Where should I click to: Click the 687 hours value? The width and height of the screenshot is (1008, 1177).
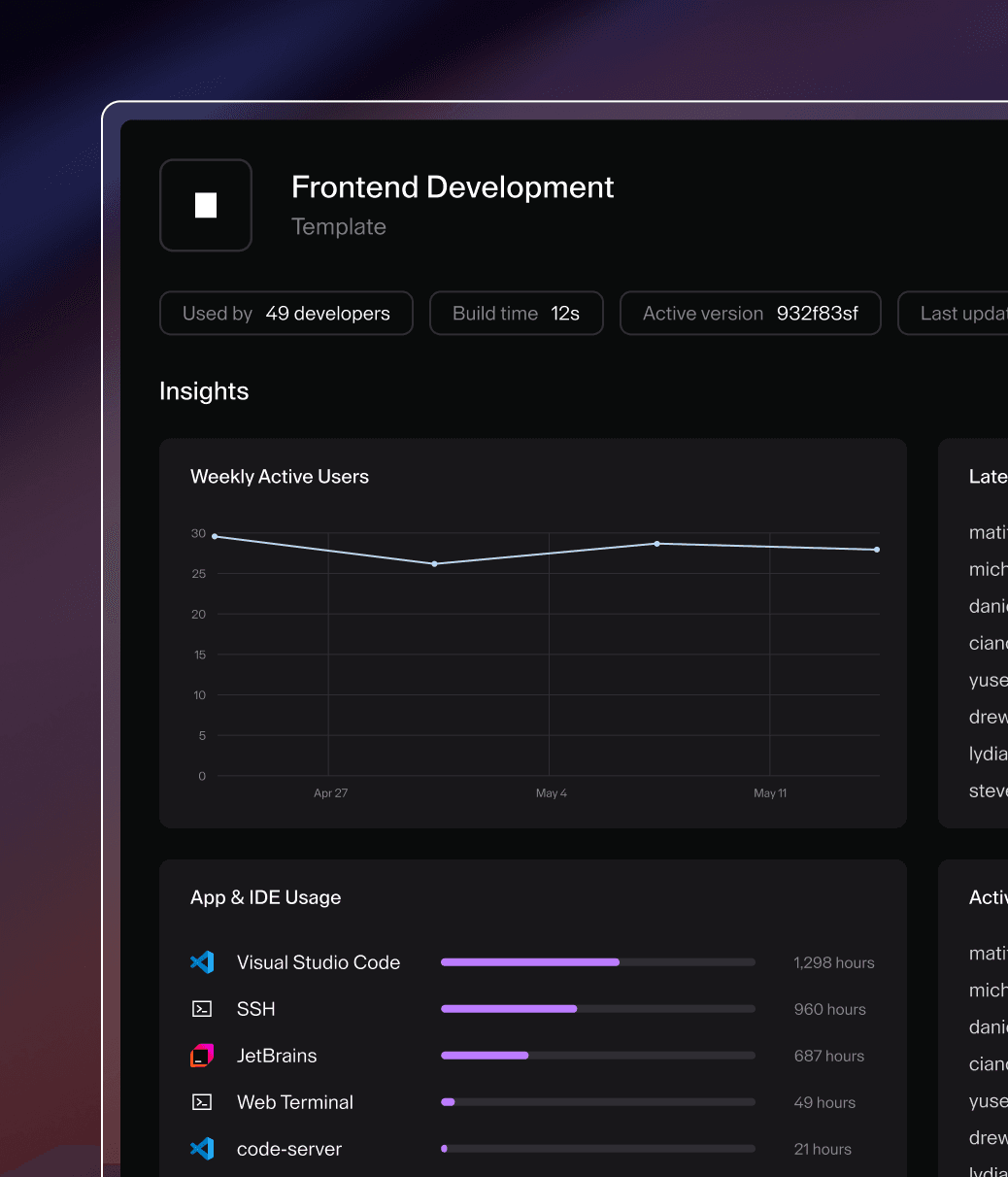coord(829,1057)
